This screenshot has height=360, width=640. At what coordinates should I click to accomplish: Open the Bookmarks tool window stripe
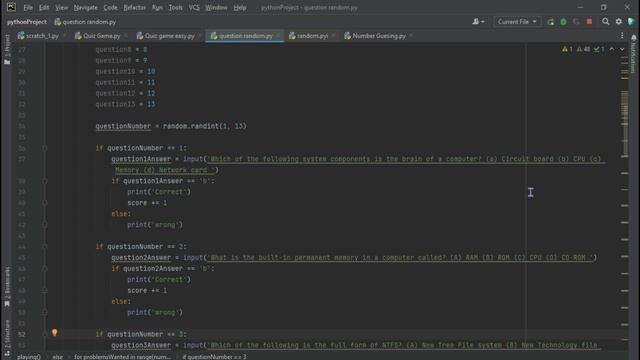(7, 287)
